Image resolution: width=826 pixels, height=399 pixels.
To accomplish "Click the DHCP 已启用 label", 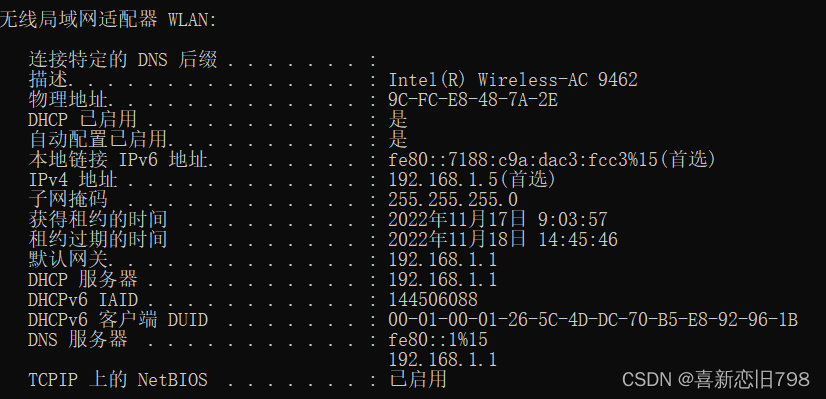I will 82,120.
